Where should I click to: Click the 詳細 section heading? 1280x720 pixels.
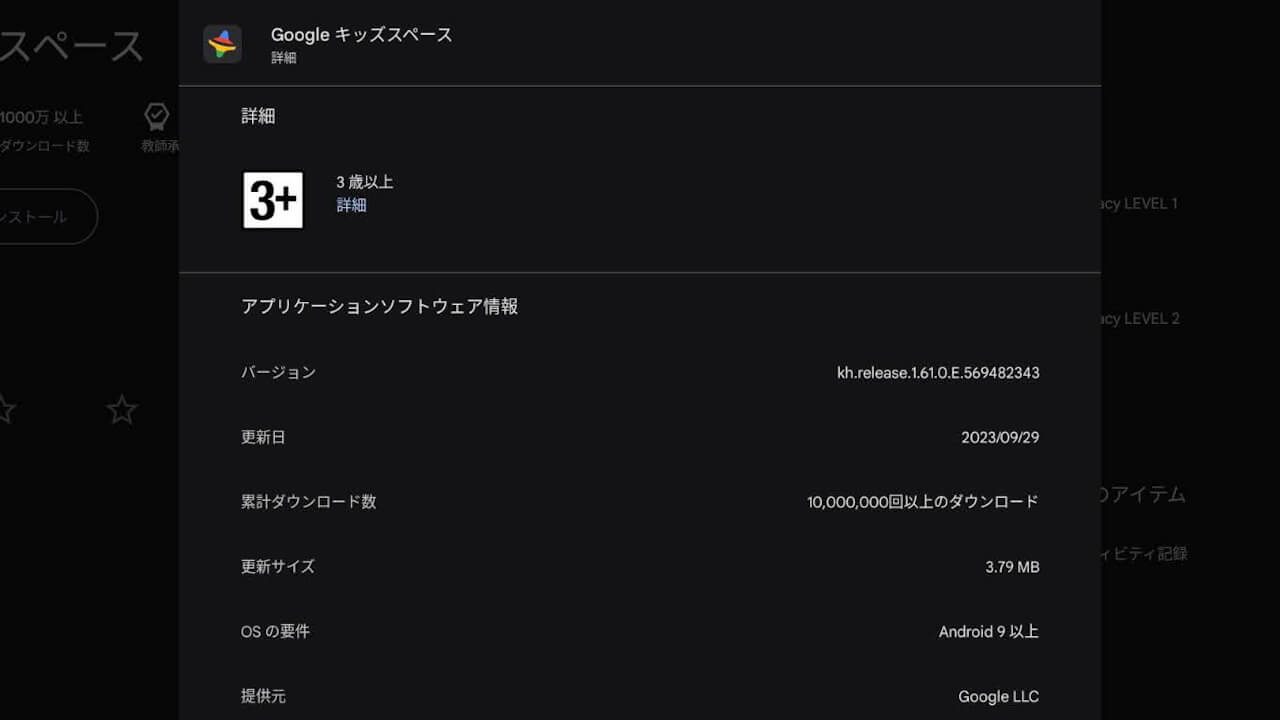(x=258, y=116)
